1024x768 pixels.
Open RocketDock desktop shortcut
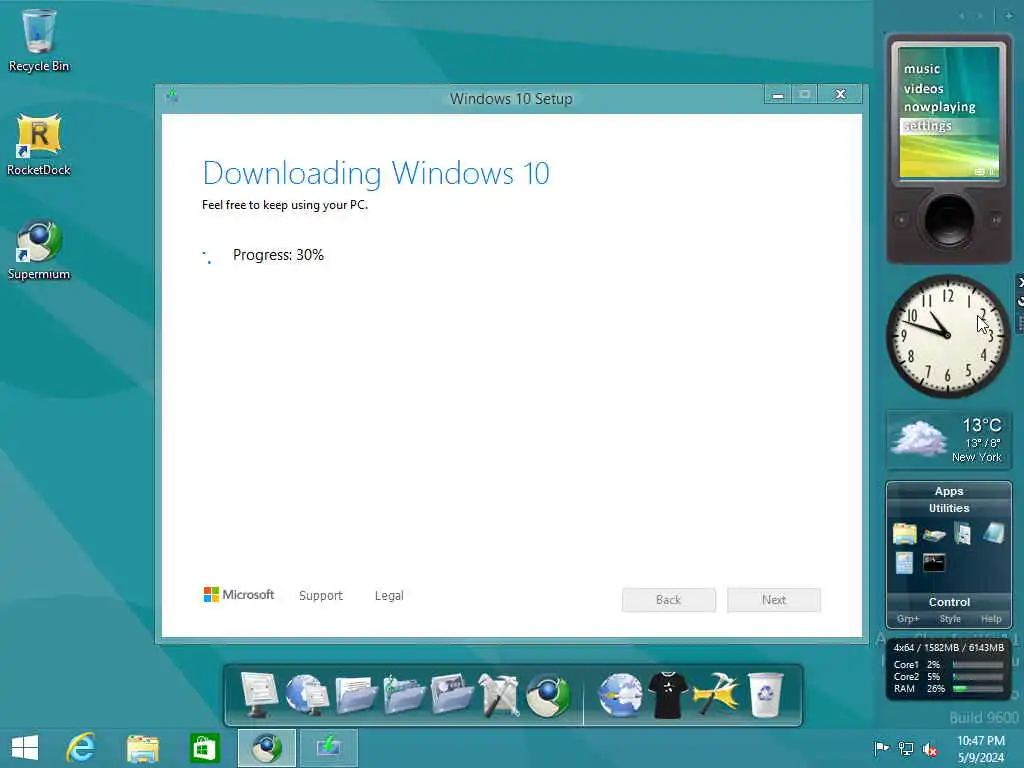39,144
